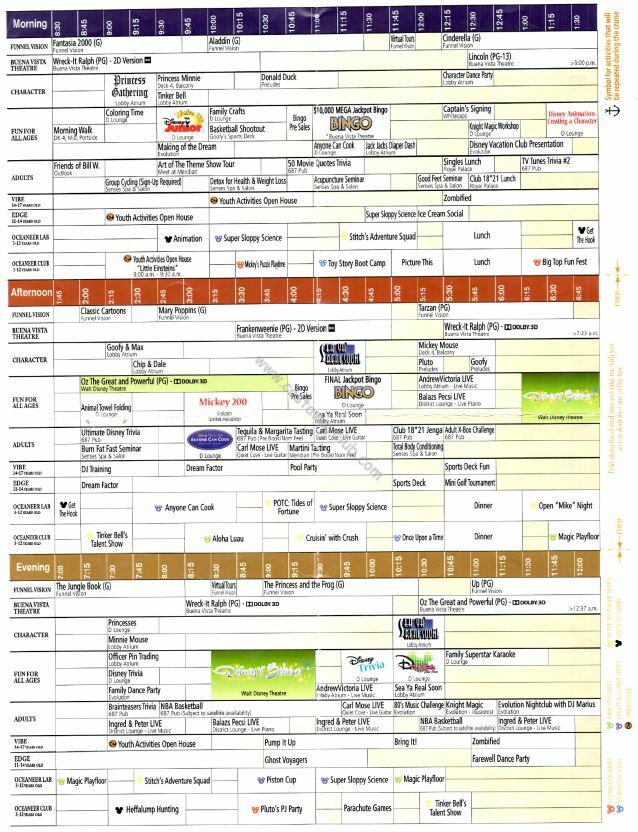Image resolution: width=638 pixels, height=832 pixels.
Task: Click the Disney Dreams image in Evening
Action: tap(263, 674)
